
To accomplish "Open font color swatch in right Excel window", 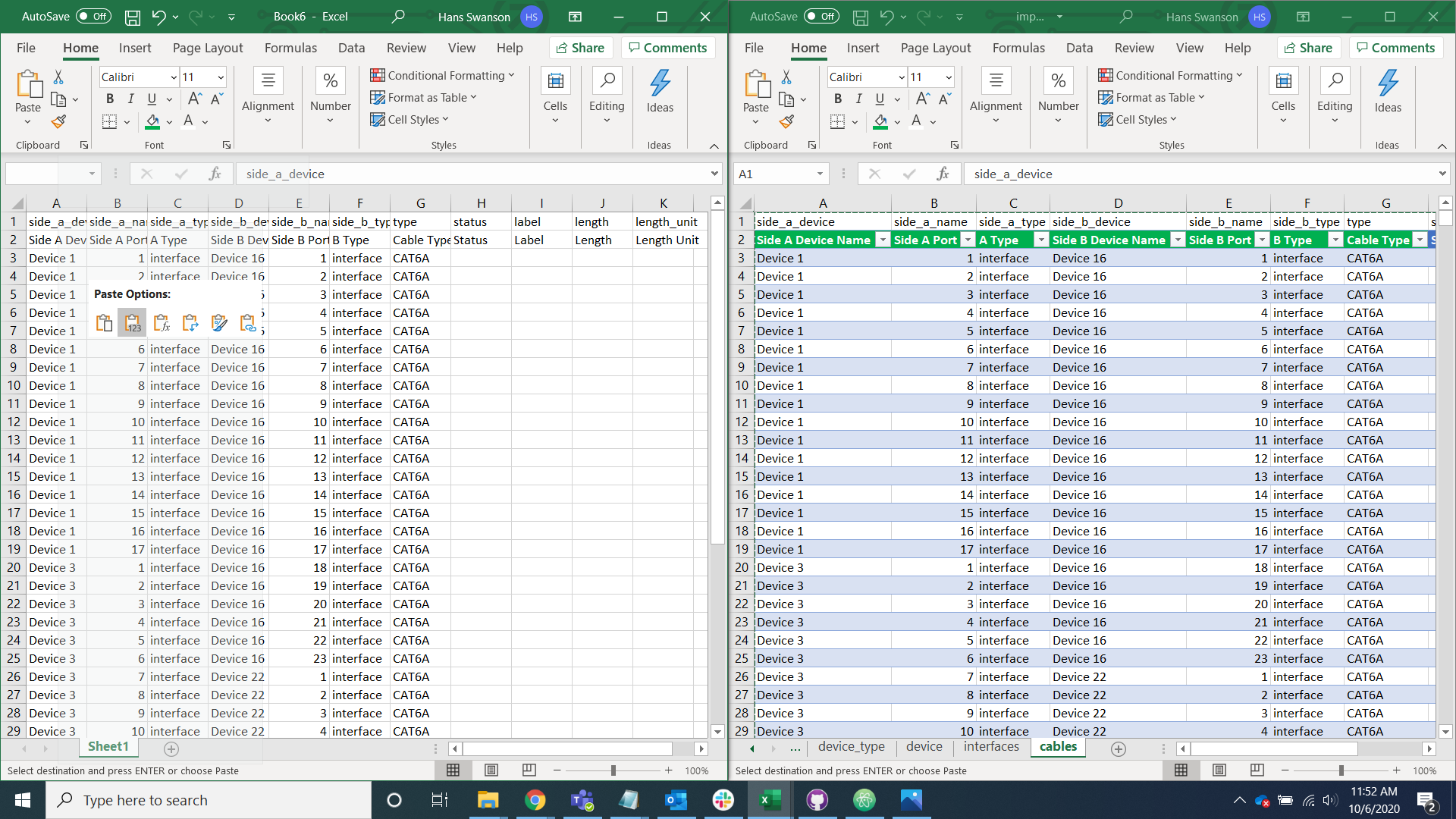I will click(916, 121).
